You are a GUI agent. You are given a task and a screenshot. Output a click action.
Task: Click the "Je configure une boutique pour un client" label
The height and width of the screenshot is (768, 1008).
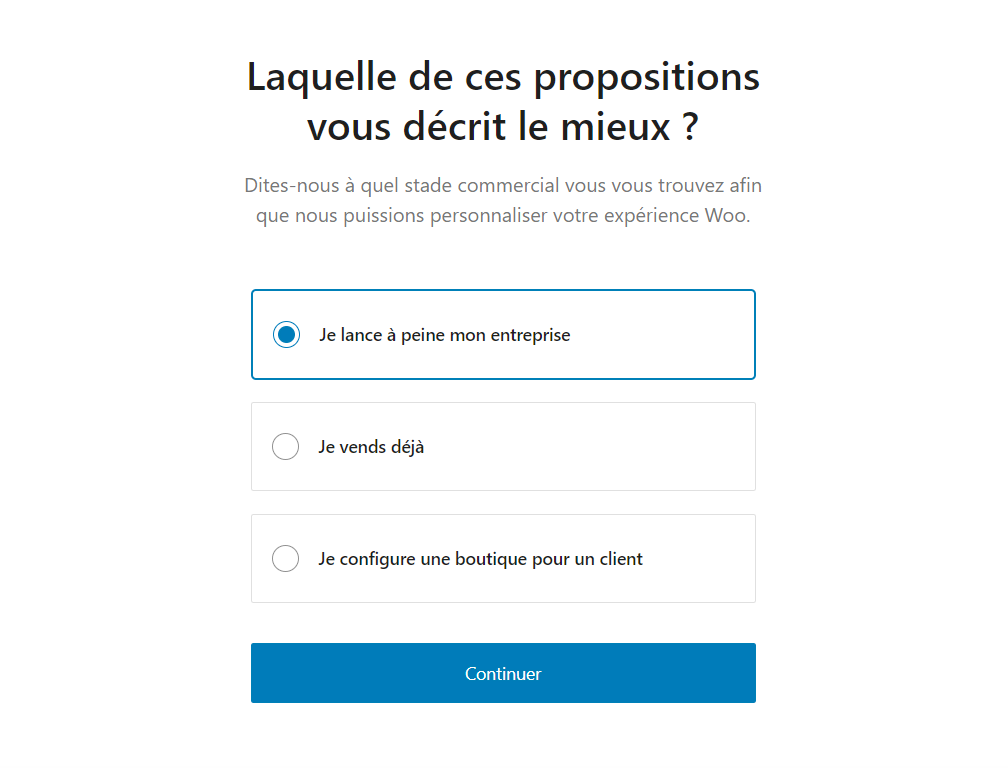pyautogui.click(x=480, y=559)
